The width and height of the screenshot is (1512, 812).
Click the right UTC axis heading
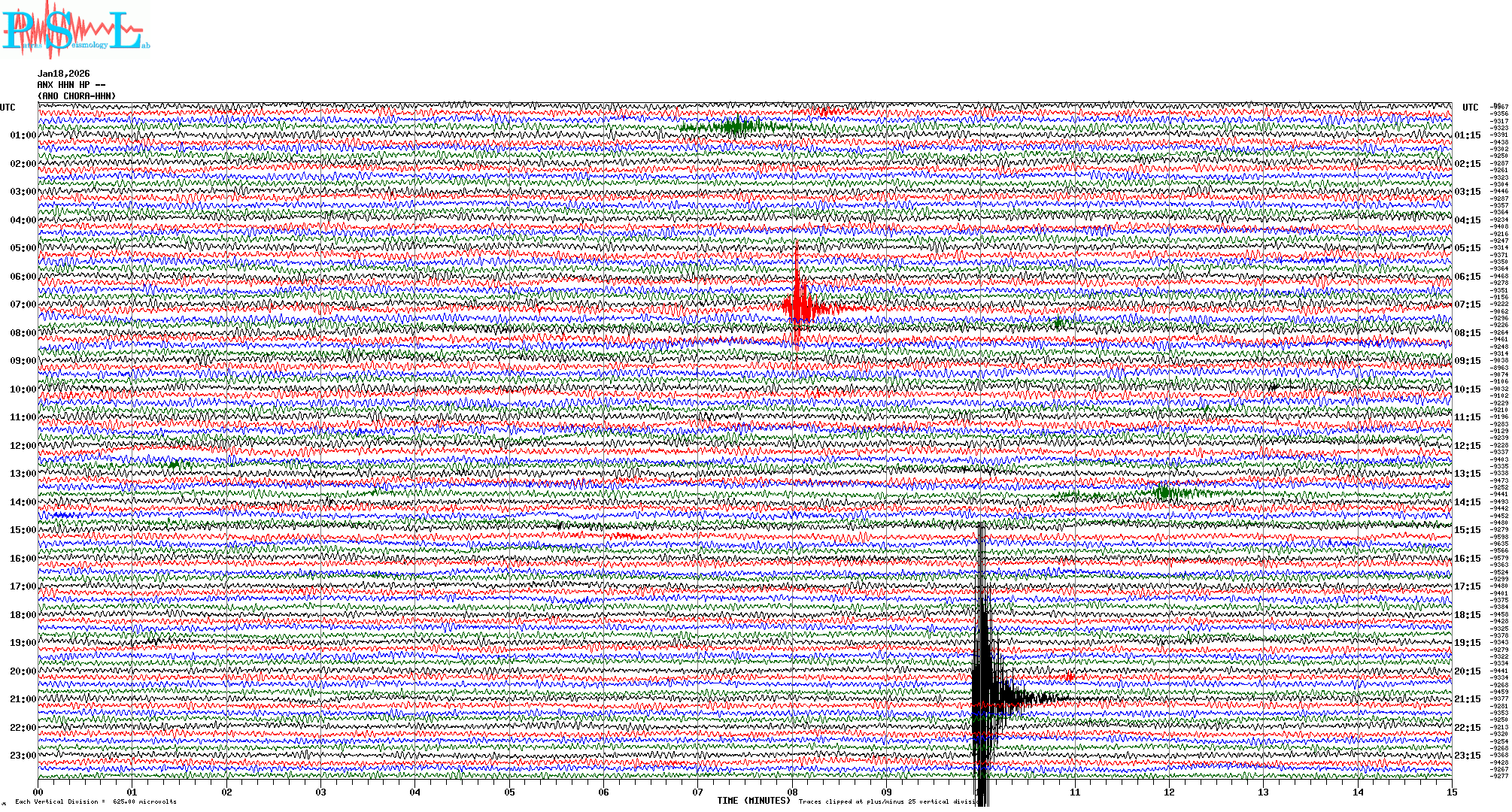(1470, 108)
